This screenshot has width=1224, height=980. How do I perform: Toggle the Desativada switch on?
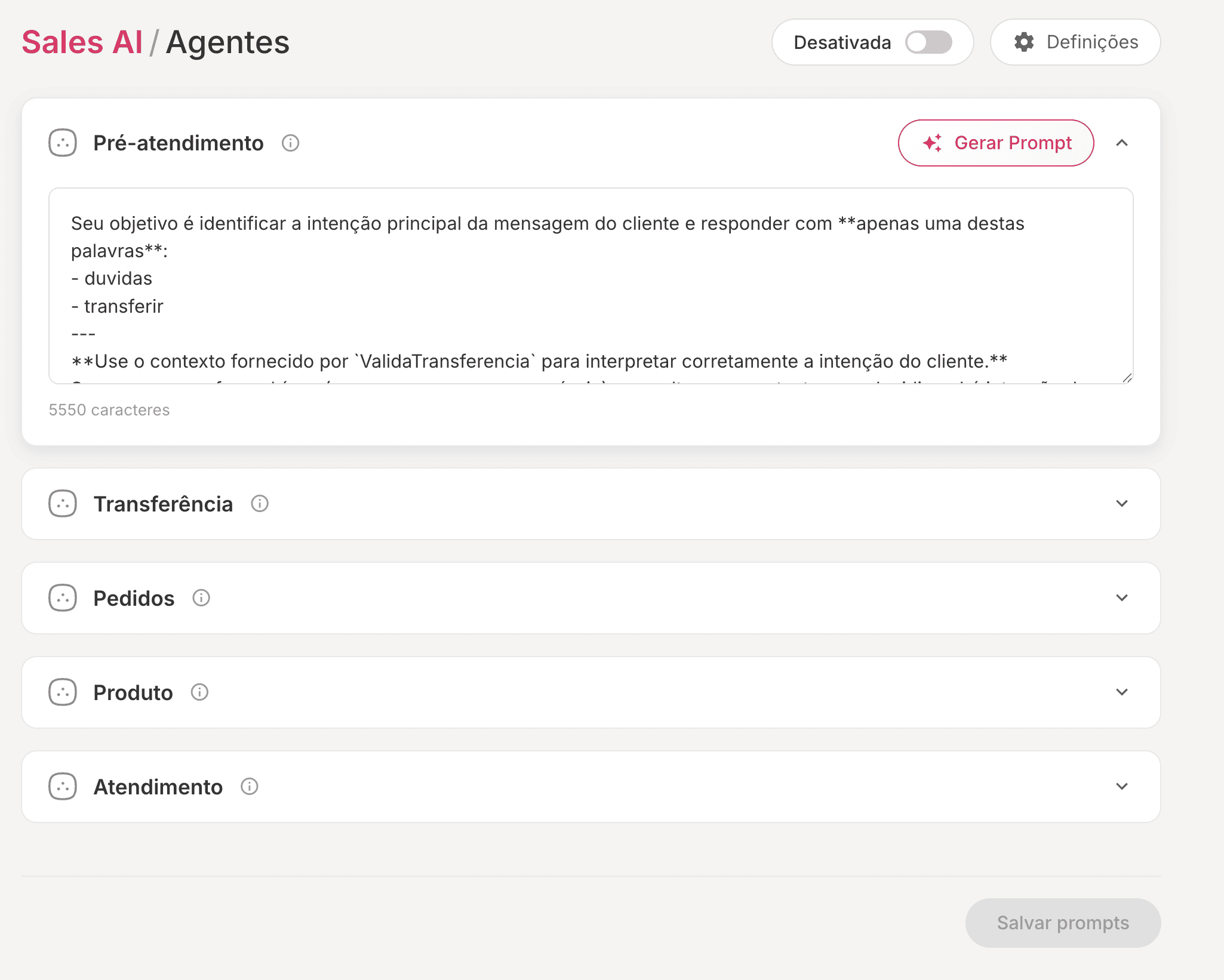928,42
